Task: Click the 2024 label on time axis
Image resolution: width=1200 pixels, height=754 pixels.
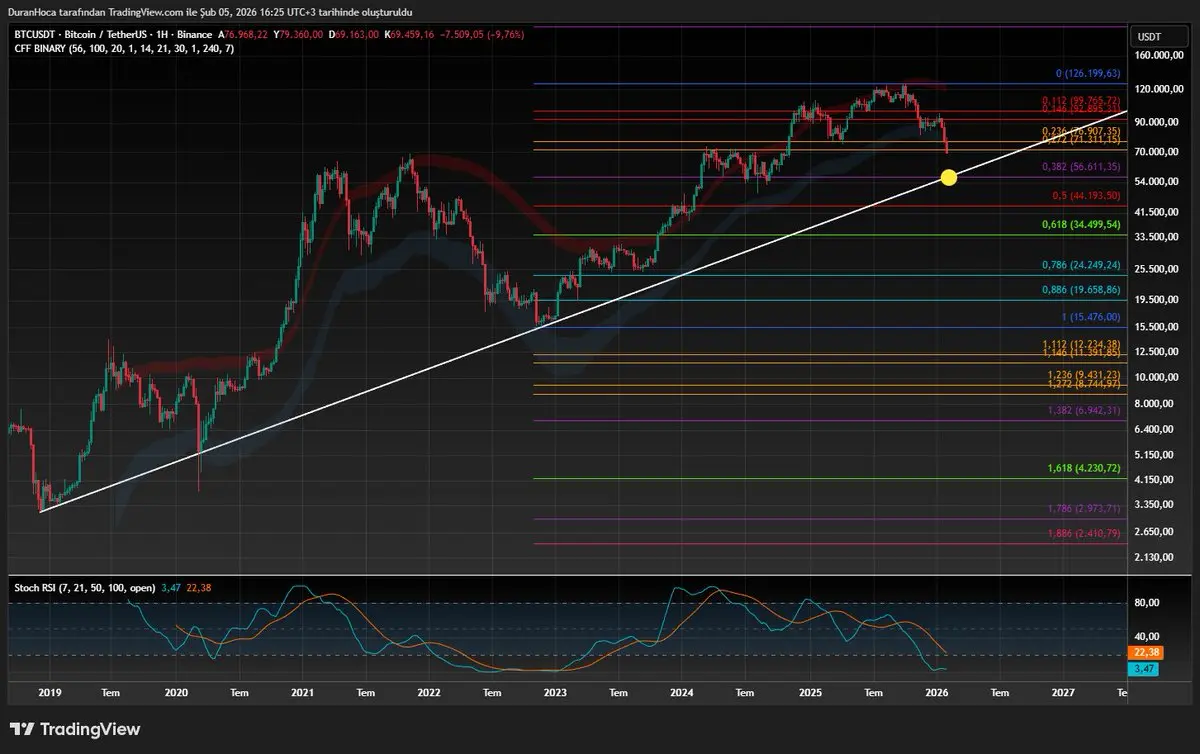Action: click(x=682, y=692)
